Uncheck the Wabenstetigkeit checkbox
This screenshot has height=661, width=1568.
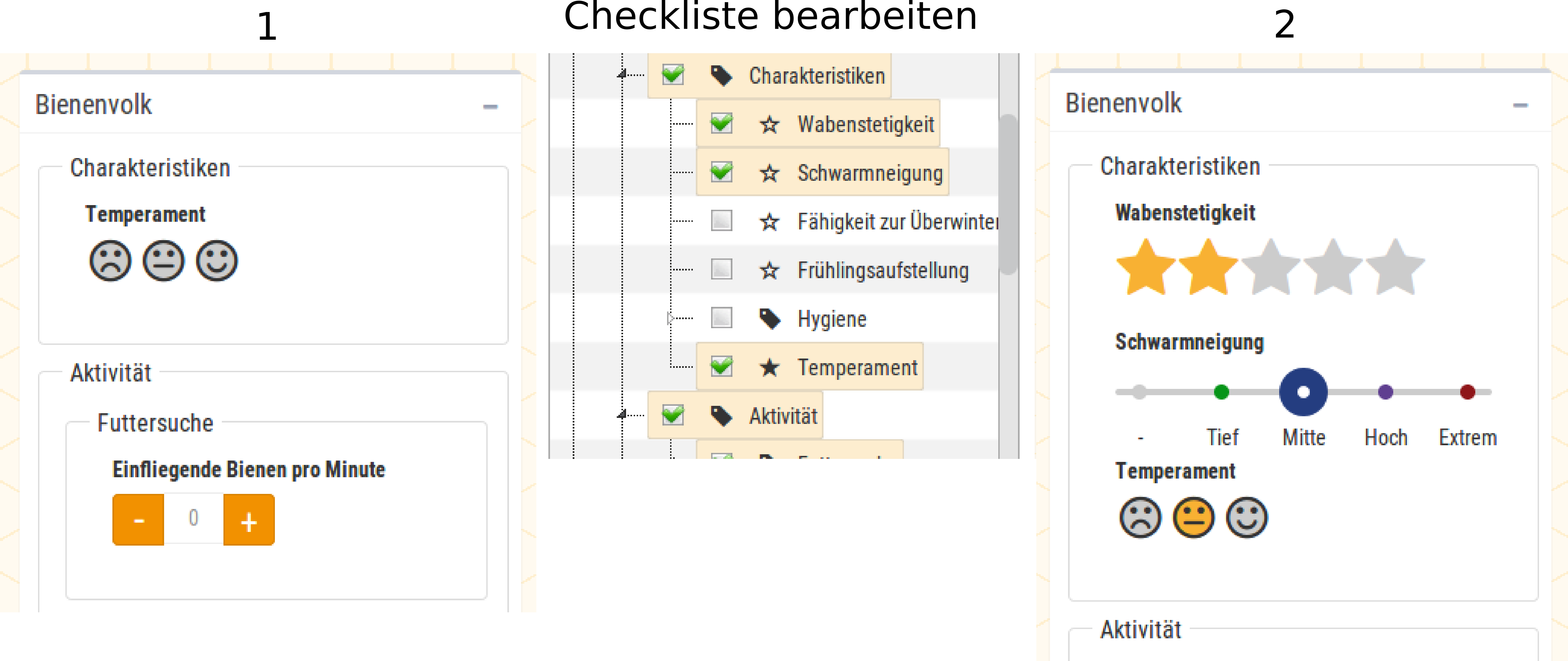[x=722, y=123]
